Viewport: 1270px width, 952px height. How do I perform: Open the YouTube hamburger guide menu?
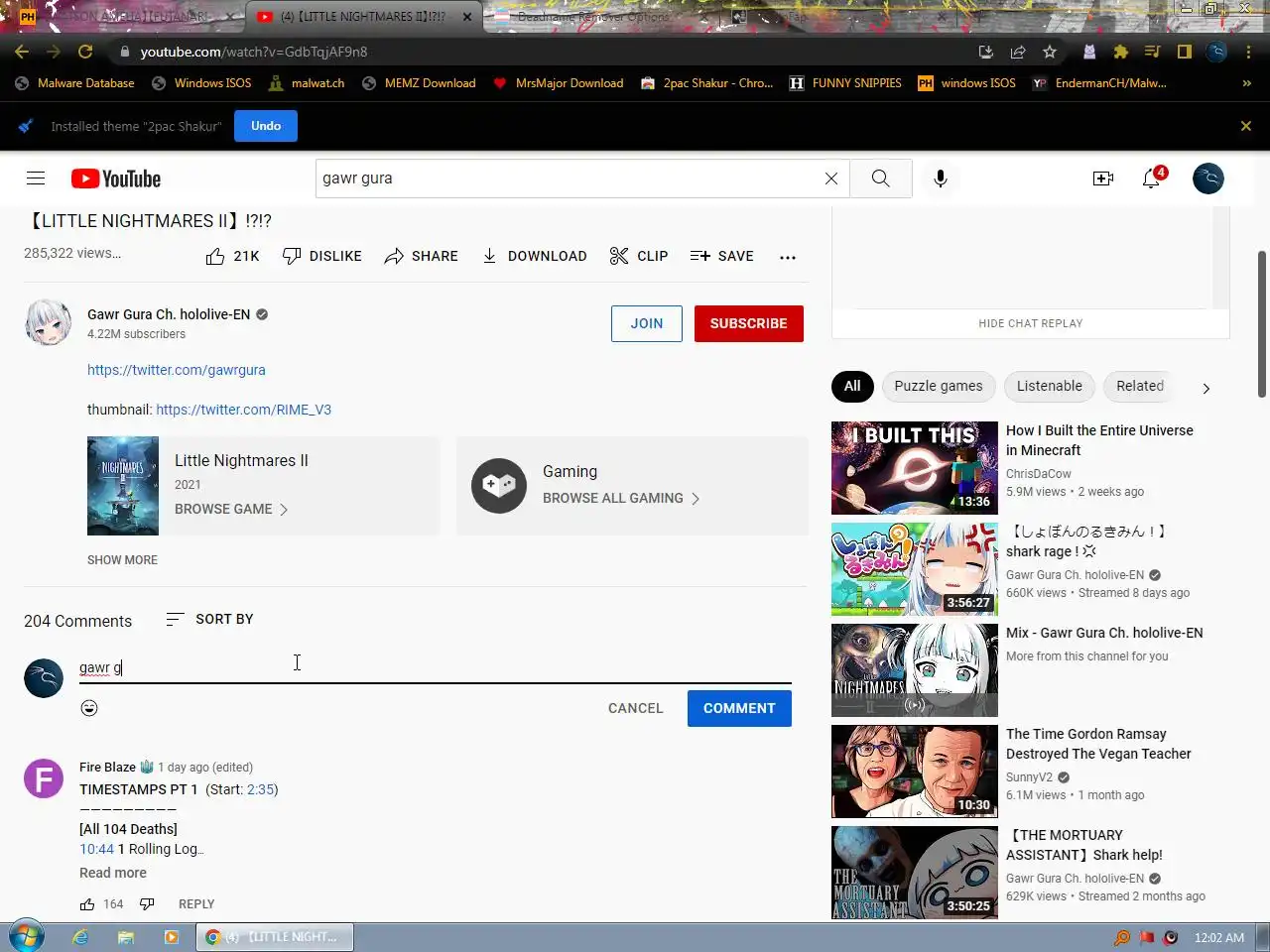tap(36, 178)
